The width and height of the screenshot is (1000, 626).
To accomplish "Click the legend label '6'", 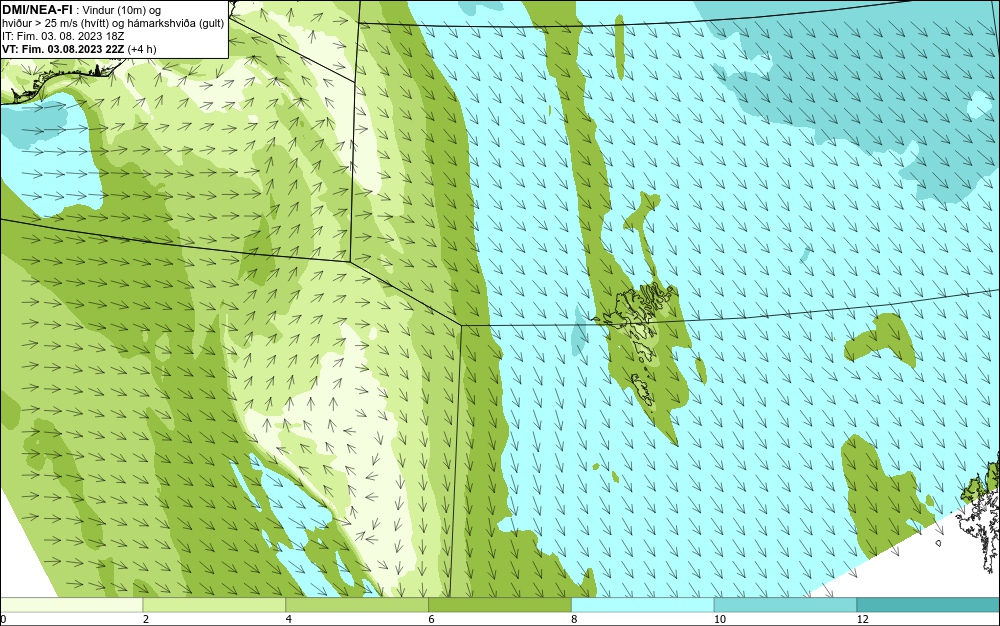I will 432,619.
